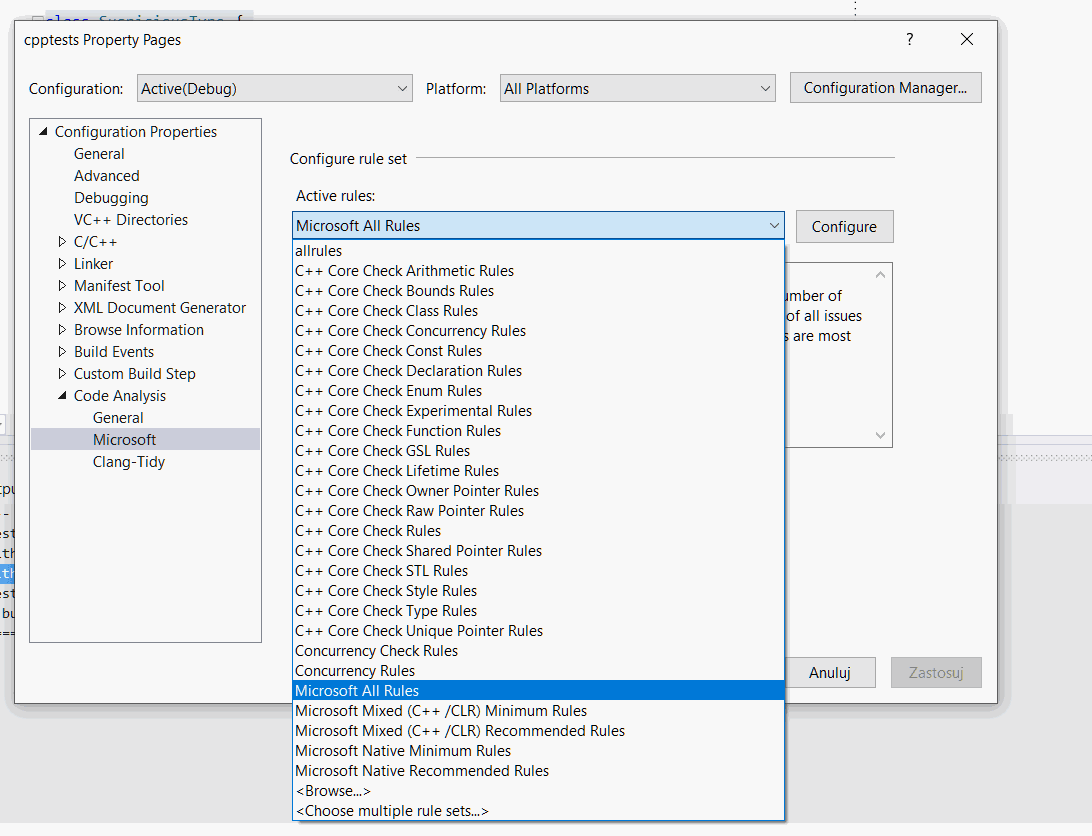Select the Clang-Tidy tree item

point(129,461)
